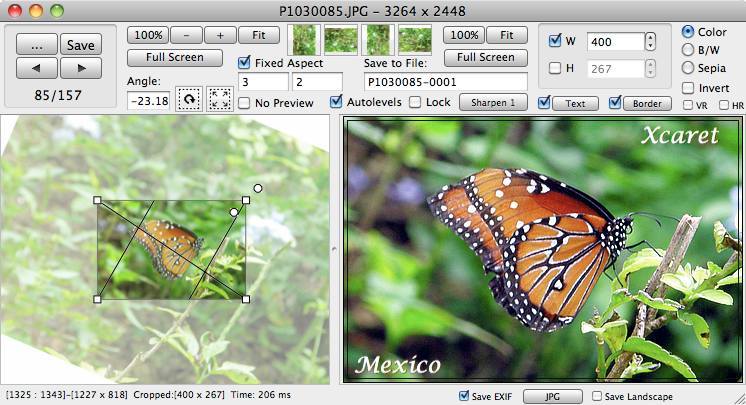Select B/W output mode
The image size is (746, 405).
pos(687,49)
